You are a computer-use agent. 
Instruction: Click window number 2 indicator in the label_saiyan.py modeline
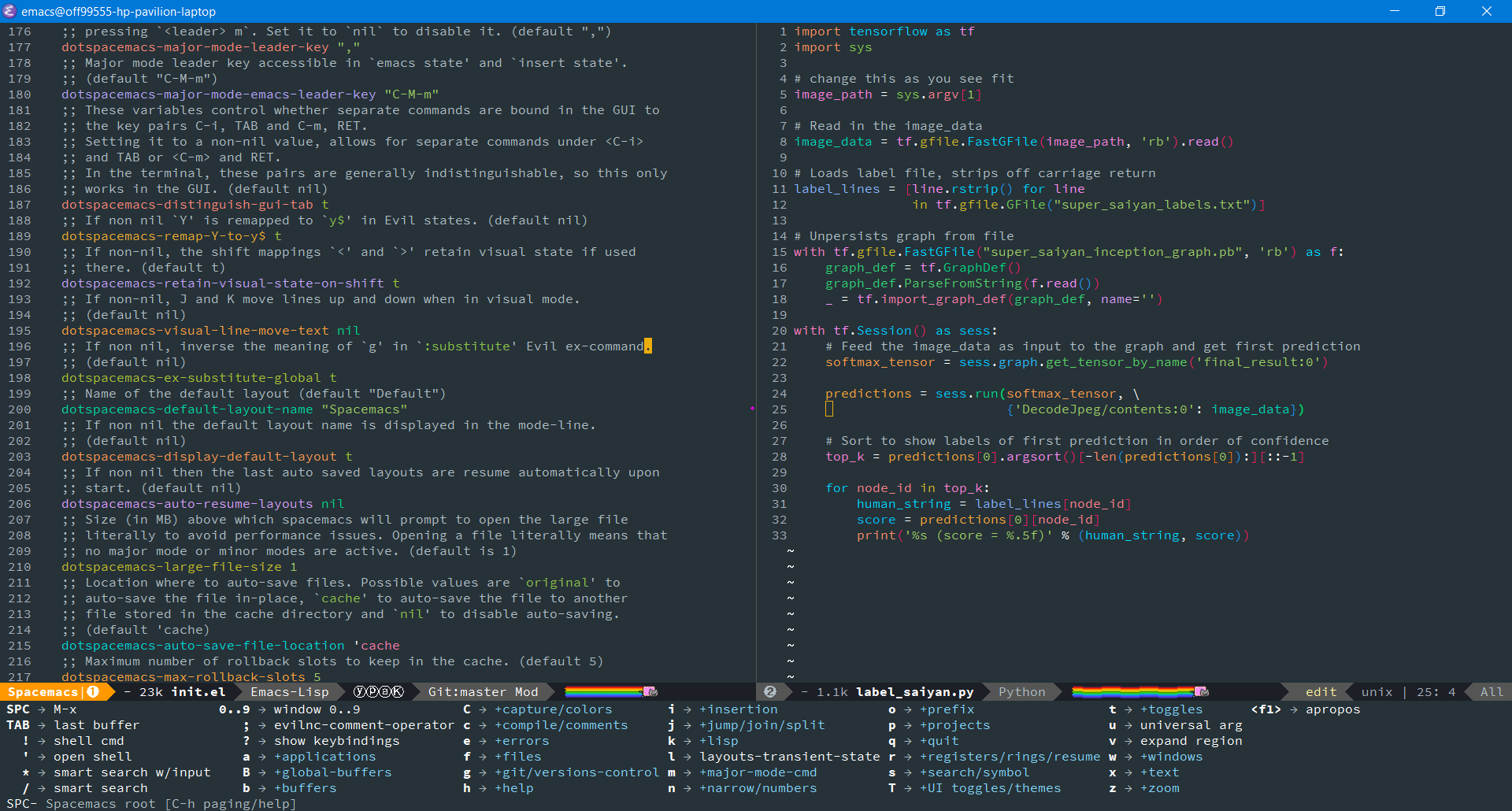pos(770,692)
